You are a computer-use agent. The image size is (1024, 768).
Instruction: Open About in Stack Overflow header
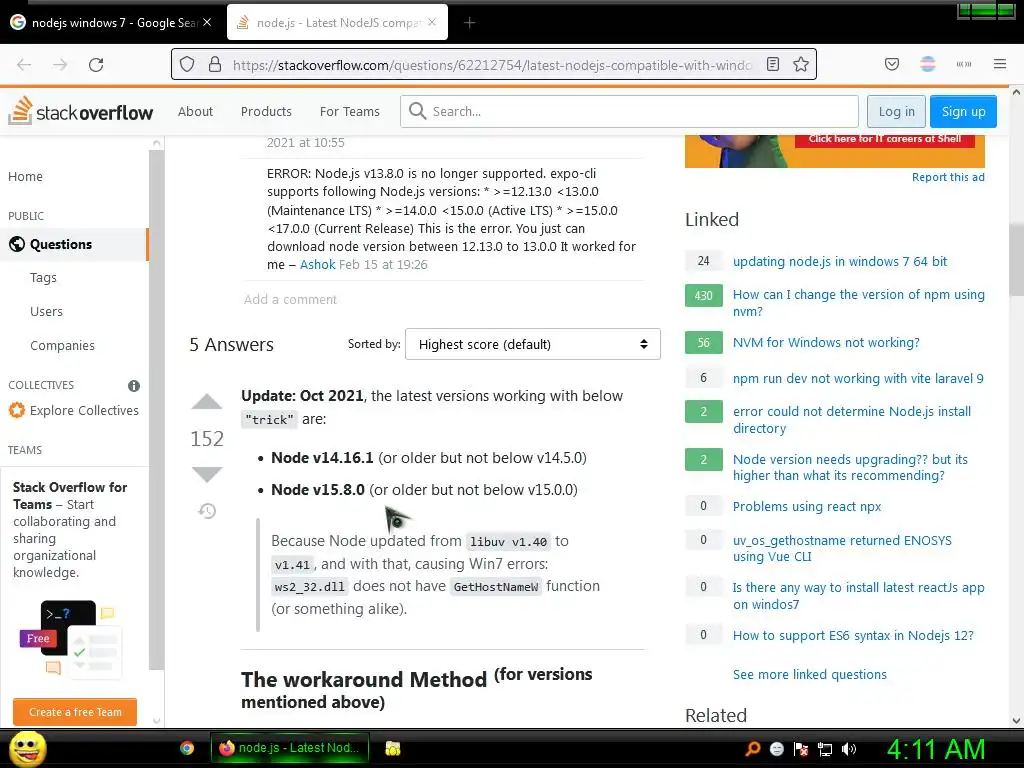[195, 111]
